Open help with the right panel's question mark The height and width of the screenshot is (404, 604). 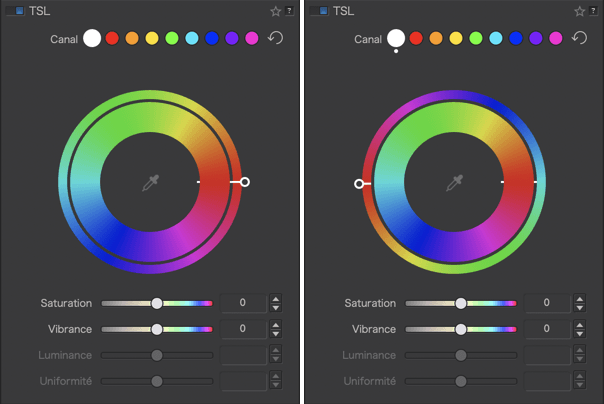pos(594,11)
